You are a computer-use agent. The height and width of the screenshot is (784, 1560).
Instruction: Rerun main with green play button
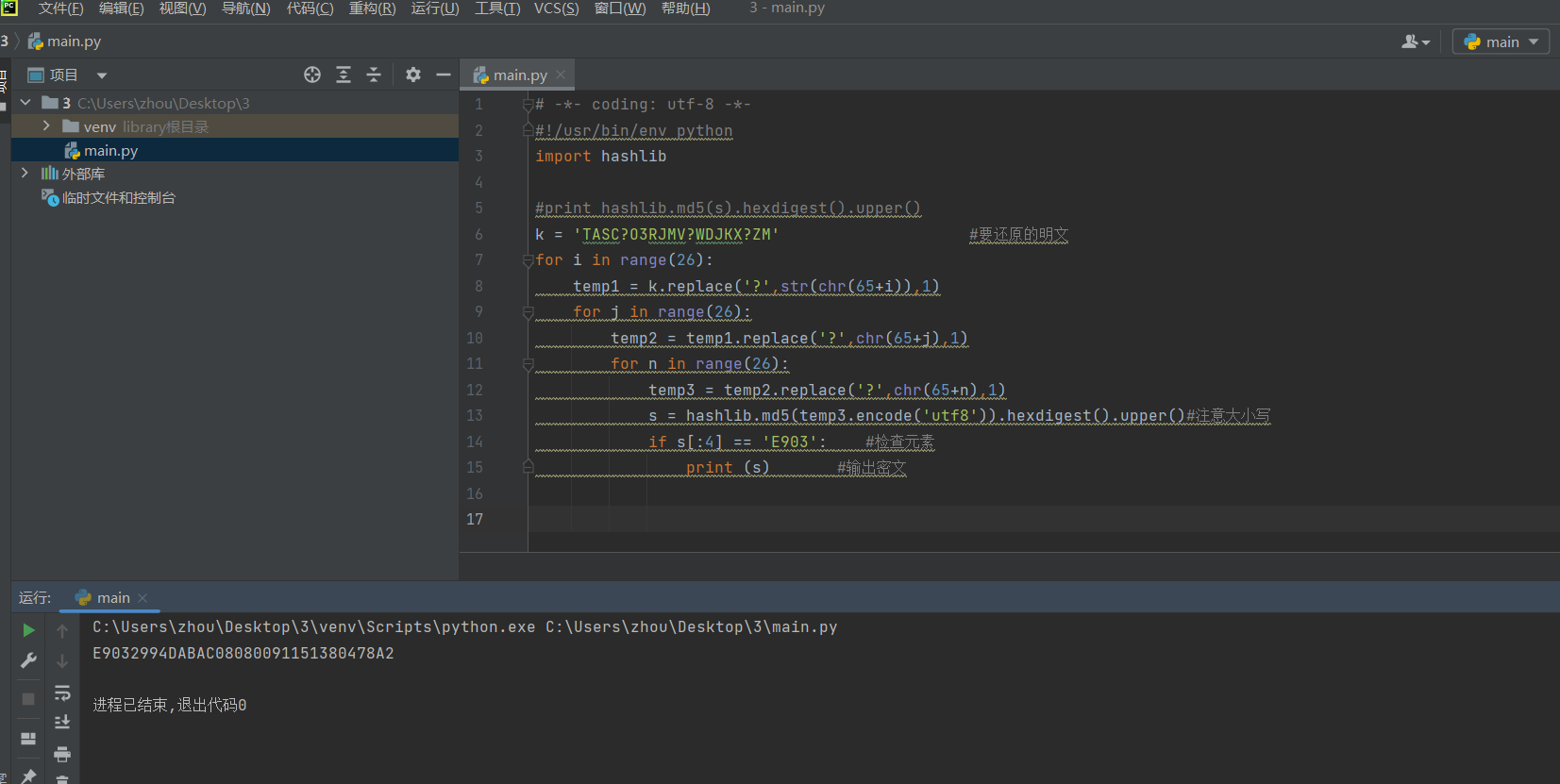[x=28, y=630]
